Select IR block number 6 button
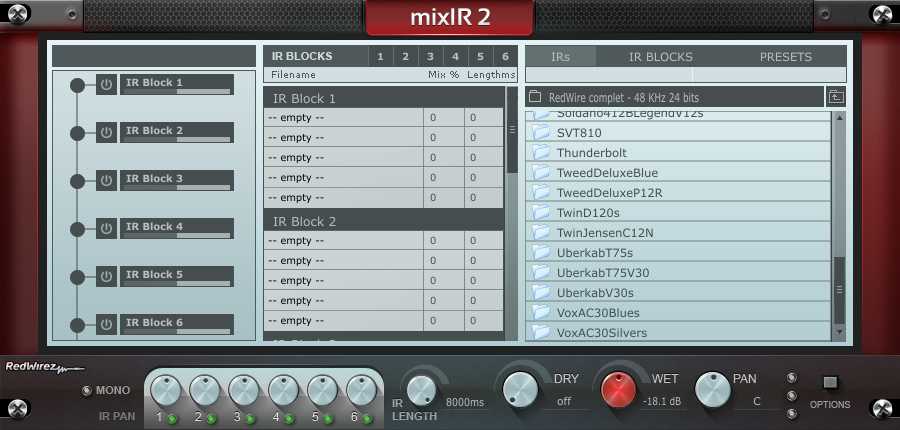This screenshot has height=430, width=900. point(505,57)
